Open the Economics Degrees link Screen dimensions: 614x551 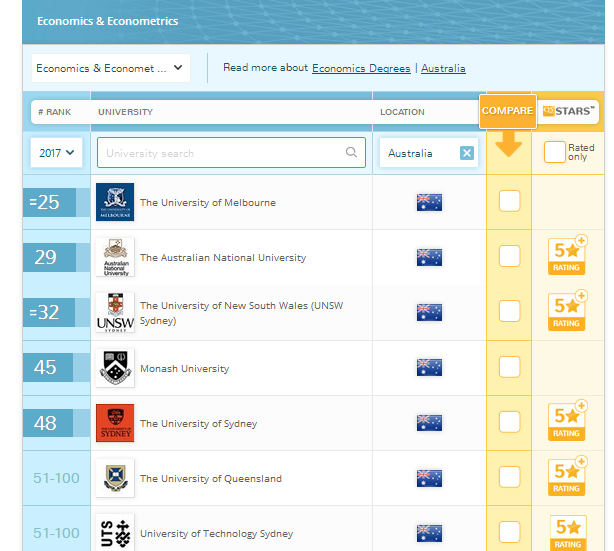(x=361, y=68)
